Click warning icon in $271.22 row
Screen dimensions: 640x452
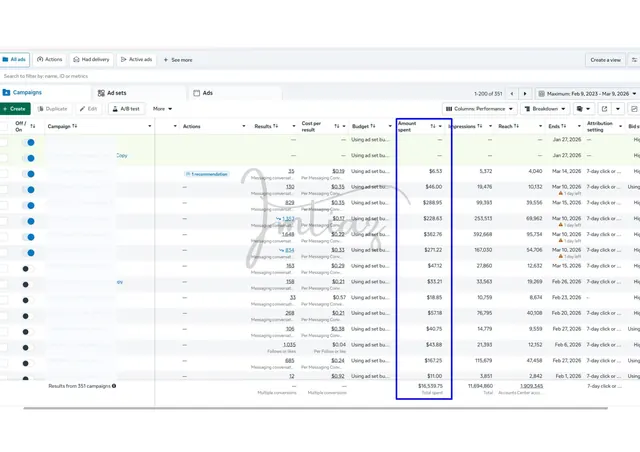click(561, 256)
